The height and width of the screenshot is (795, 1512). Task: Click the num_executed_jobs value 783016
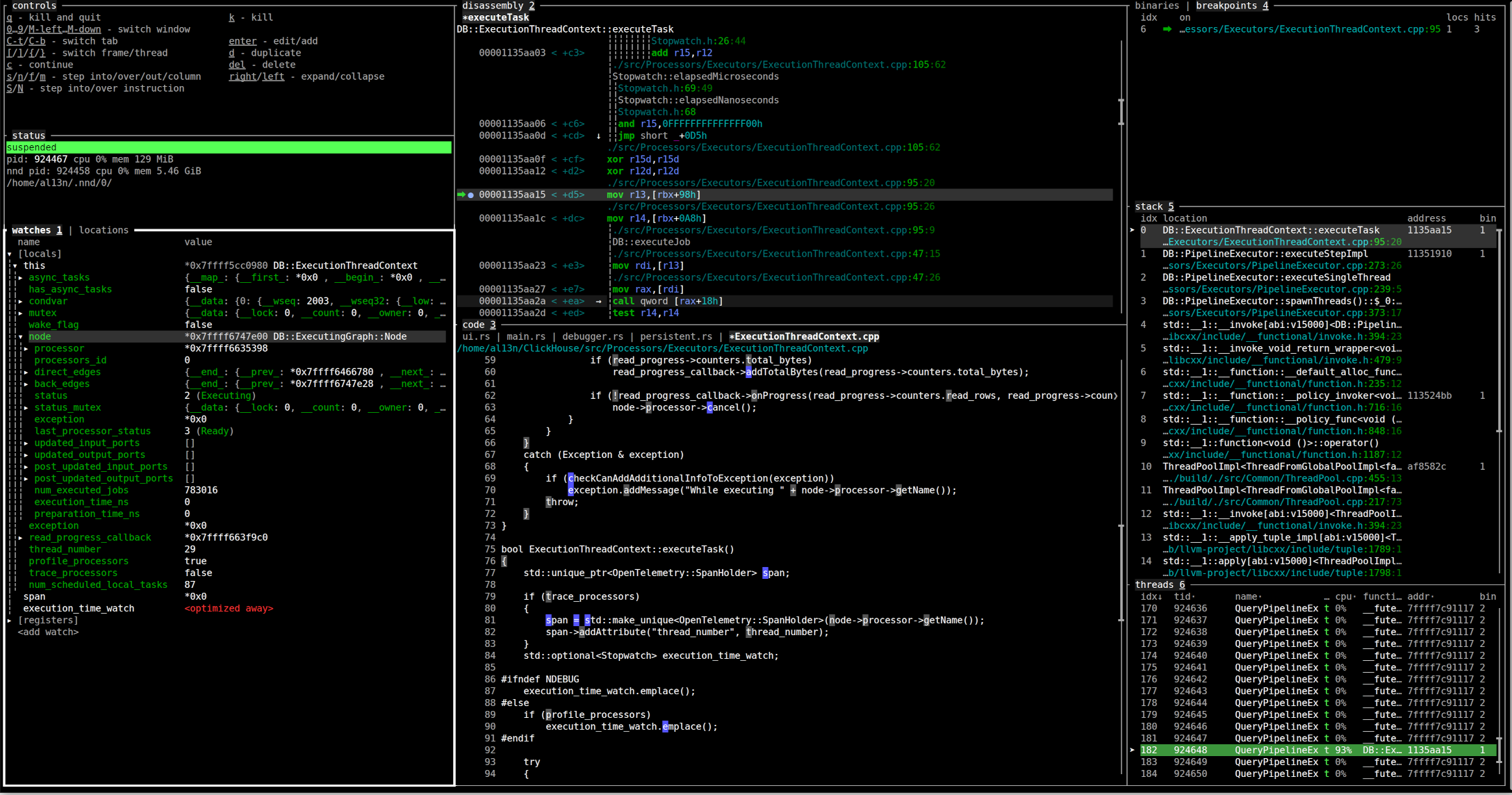point(201,491)
